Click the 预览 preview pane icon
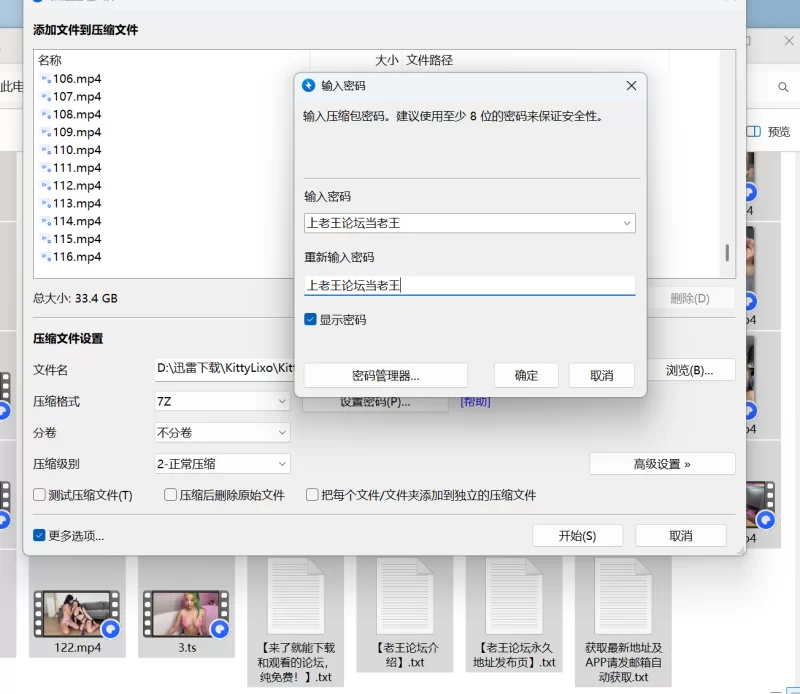The width and height of the screenshot is (800, 694). click(x=754, y=131)
